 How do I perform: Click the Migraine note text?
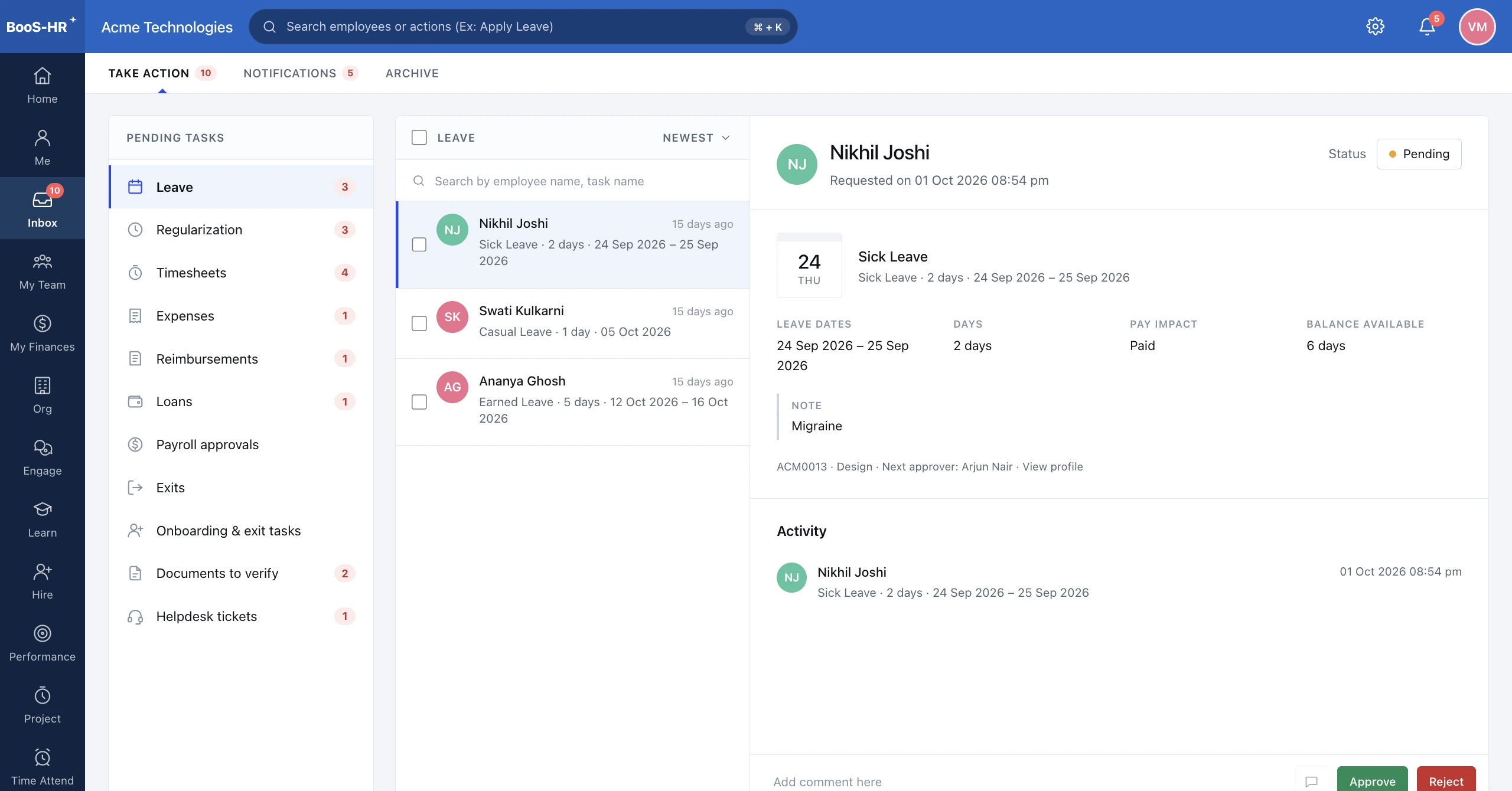point(816,426)
